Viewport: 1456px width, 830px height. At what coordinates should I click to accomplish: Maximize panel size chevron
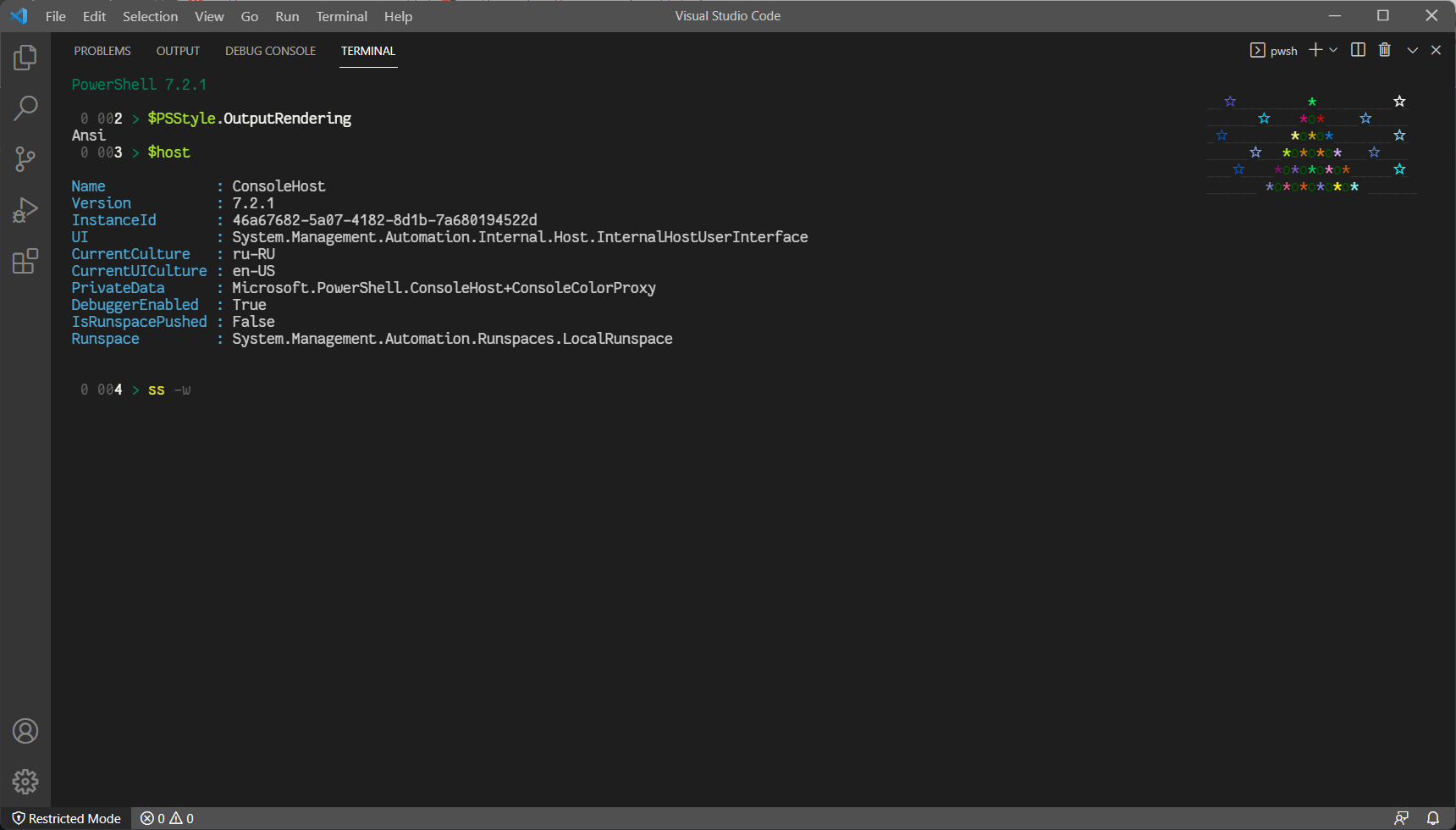[1412, 50]
